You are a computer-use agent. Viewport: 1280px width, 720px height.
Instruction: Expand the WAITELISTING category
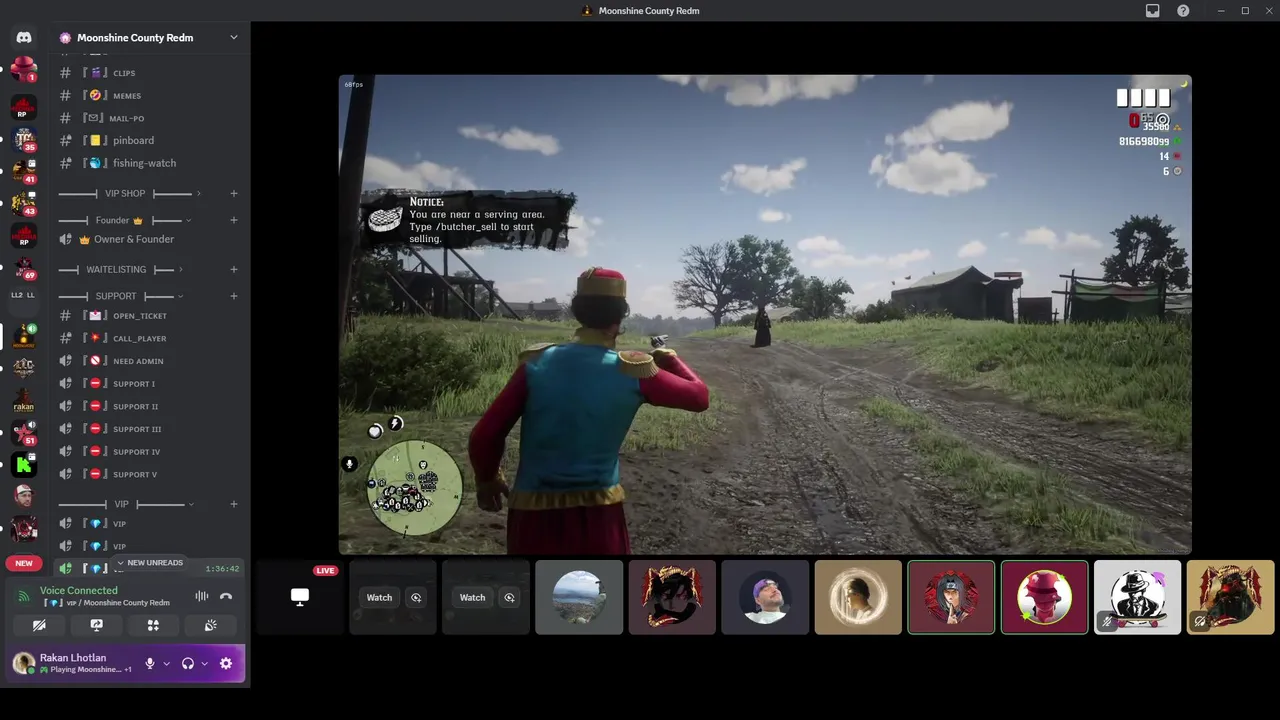click(116, 269)
